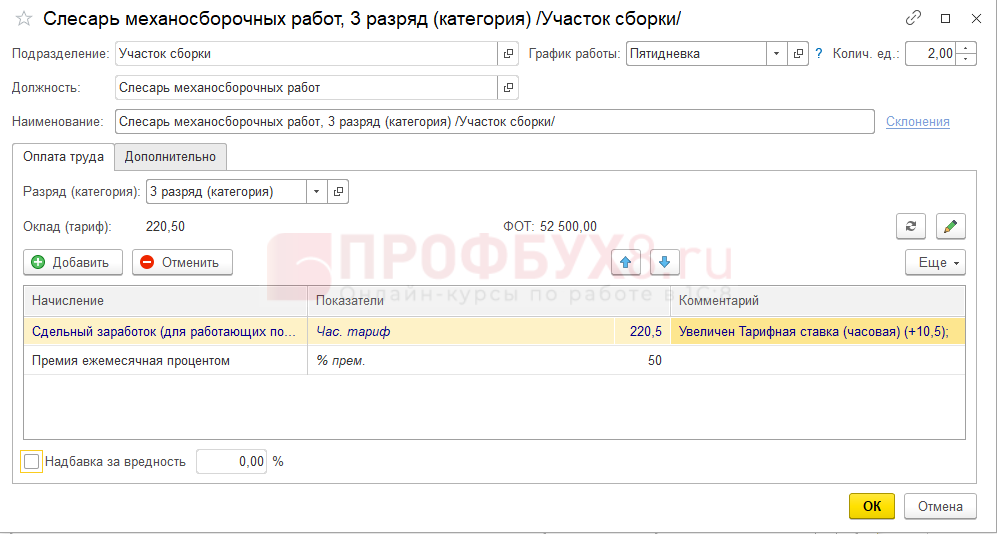Click Разряд (категория) combo field
The width and height of the screenshot is (997, 534).
pos(226,191)
